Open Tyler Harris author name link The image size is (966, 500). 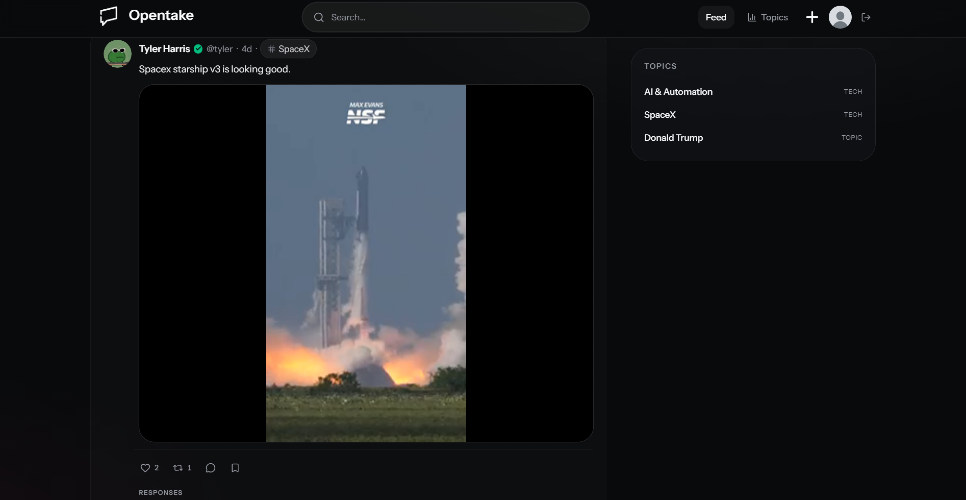click(164, 49)
